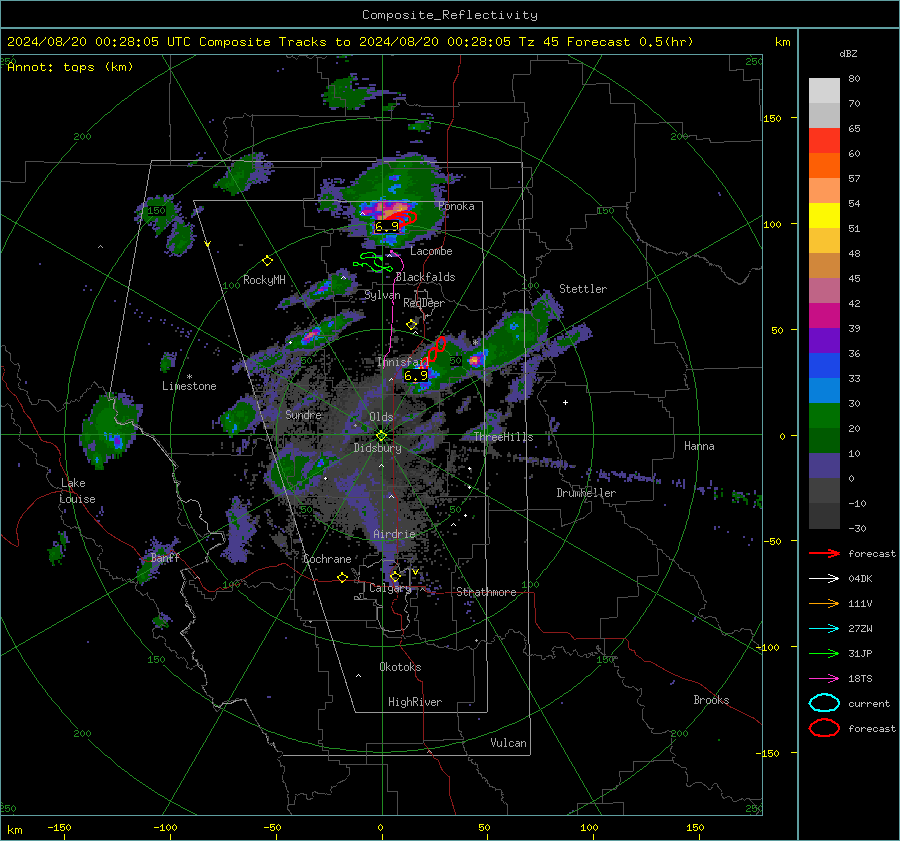The image size is (900, 841).
Task: Click the red forecast ellipse legend icon
Action: pyautogui.click(x=824, y=728)
